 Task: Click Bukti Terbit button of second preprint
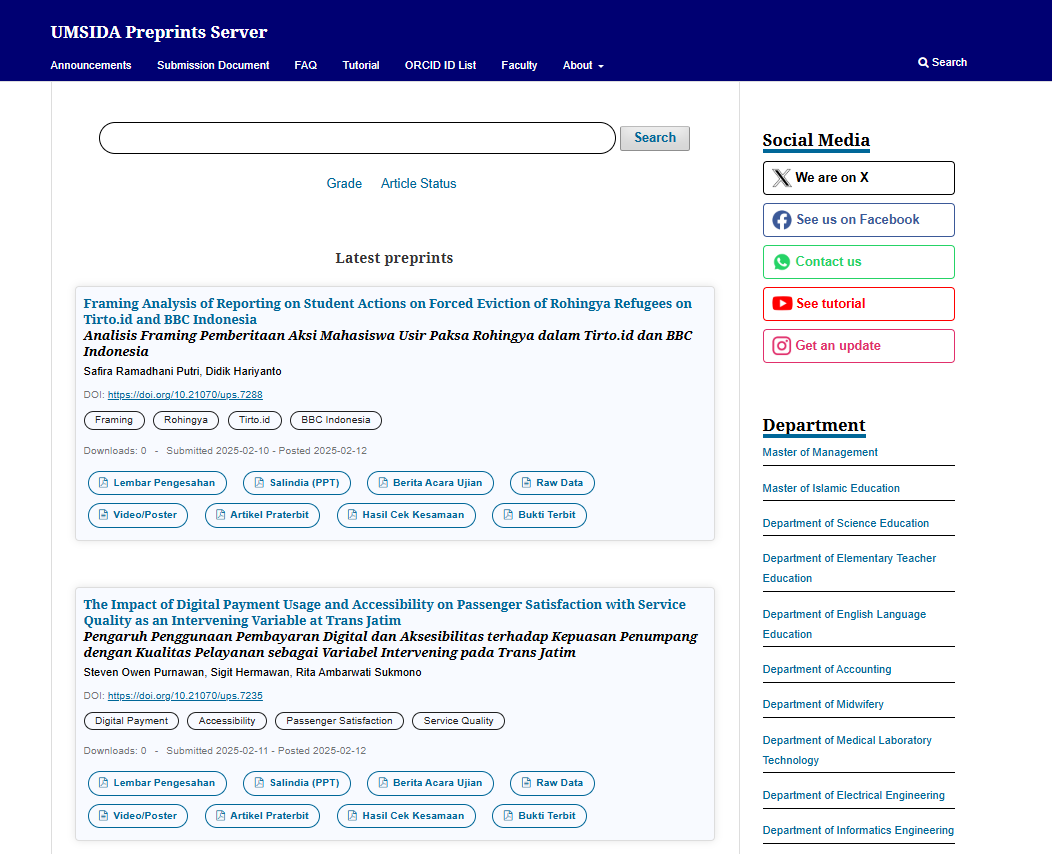click(x=539, y=816)
